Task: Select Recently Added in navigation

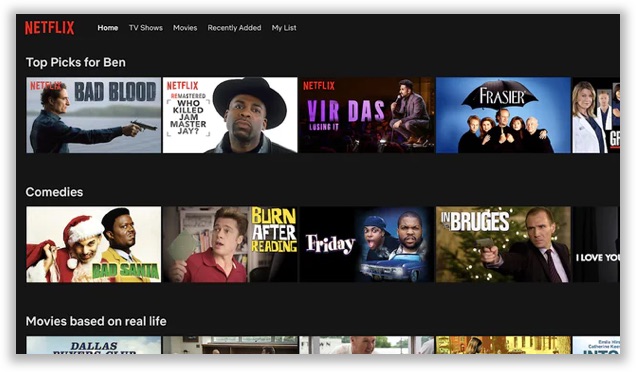Action: pyautogui.click(x=234, y=28)
